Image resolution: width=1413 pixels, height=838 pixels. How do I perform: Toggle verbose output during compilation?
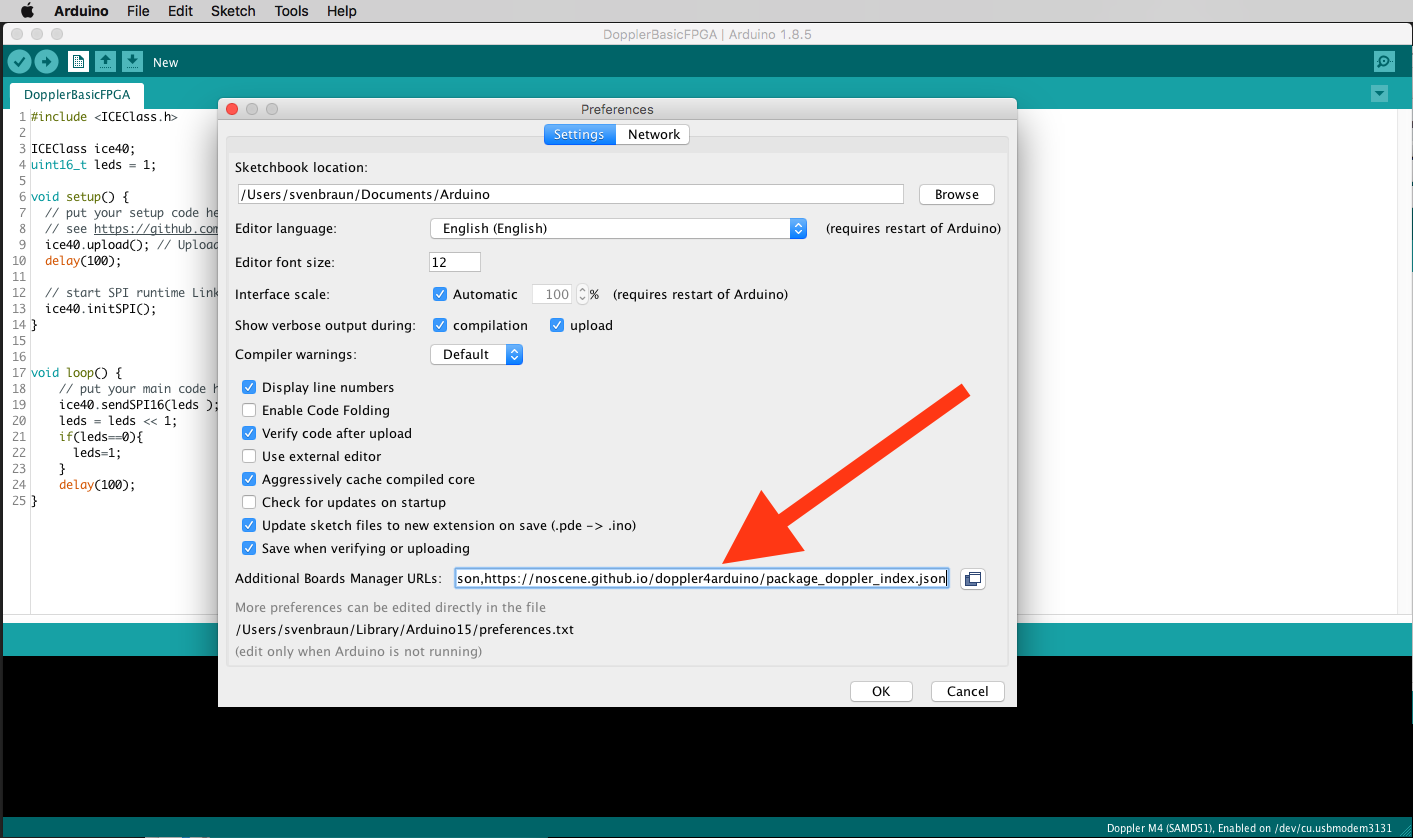(x=440, y=325)
